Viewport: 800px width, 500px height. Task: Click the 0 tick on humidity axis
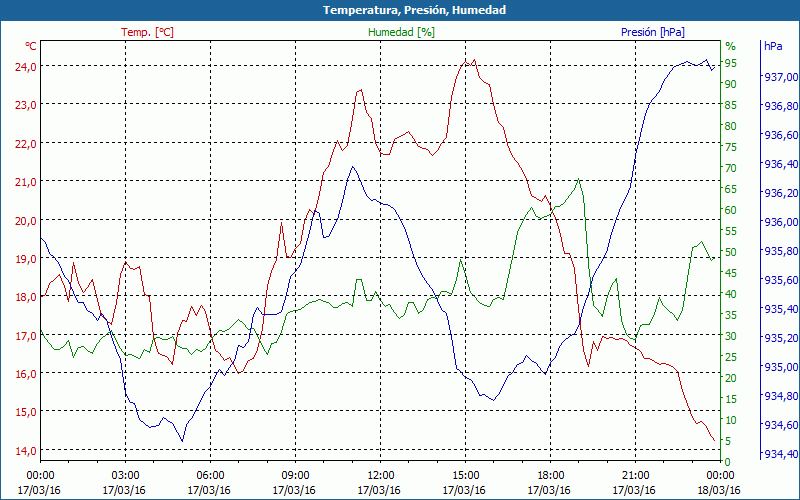coord(728,462)
